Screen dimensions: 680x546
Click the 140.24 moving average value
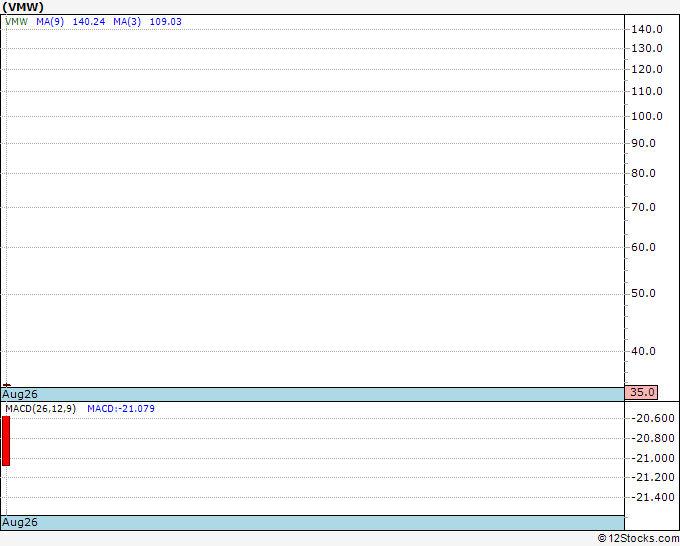point(89,22)
